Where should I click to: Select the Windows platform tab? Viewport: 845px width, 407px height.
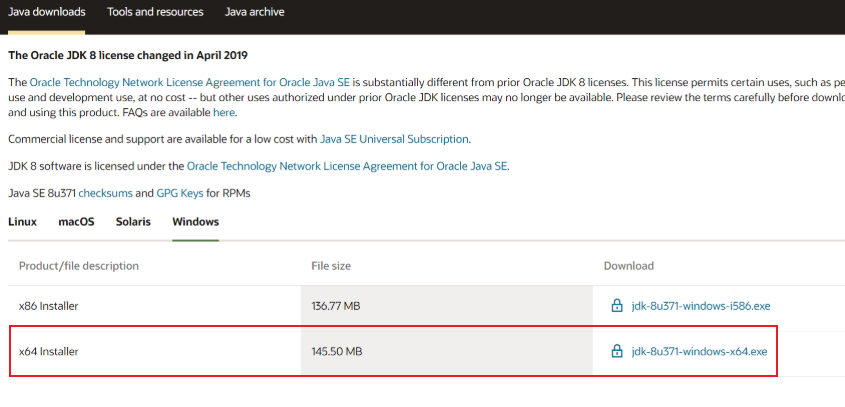click(196, 222)
